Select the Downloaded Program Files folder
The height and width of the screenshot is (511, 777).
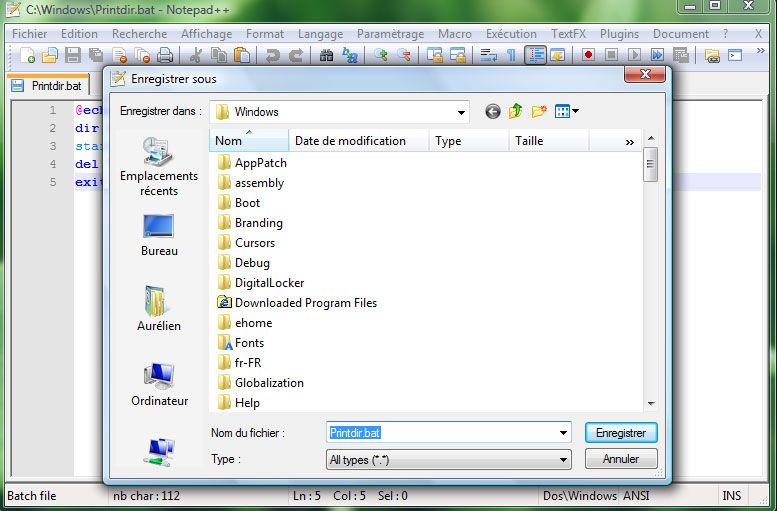297,302
